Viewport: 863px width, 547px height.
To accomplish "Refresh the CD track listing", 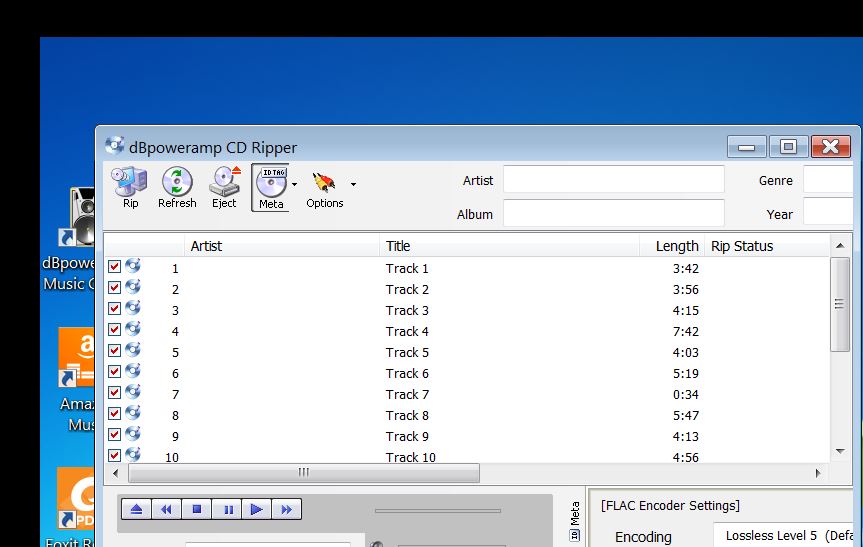I will [177, 187].
